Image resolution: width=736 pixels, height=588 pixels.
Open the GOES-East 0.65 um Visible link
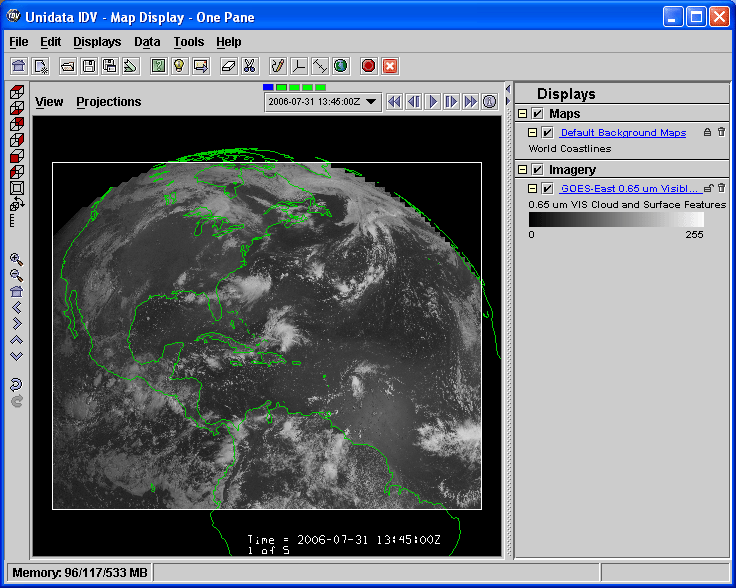pos(629,188)
